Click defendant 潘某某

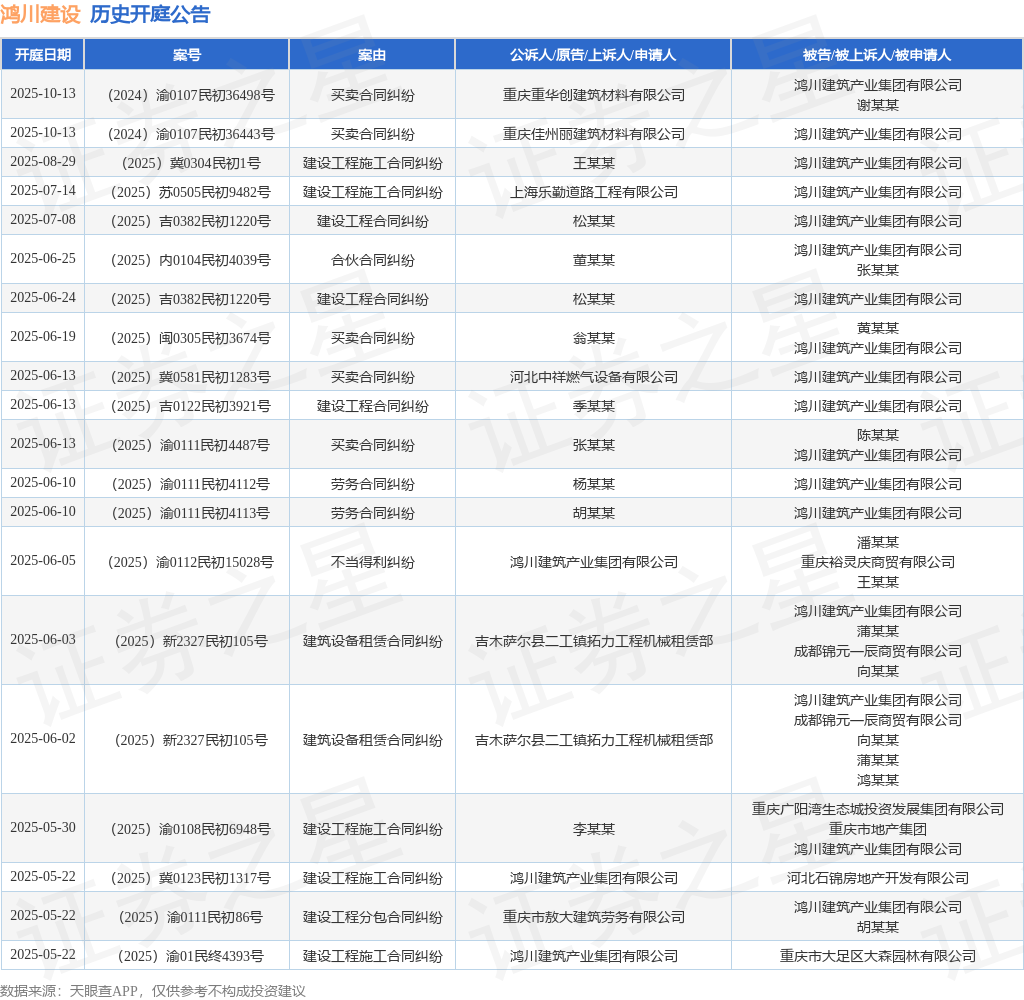coord(878,543)
